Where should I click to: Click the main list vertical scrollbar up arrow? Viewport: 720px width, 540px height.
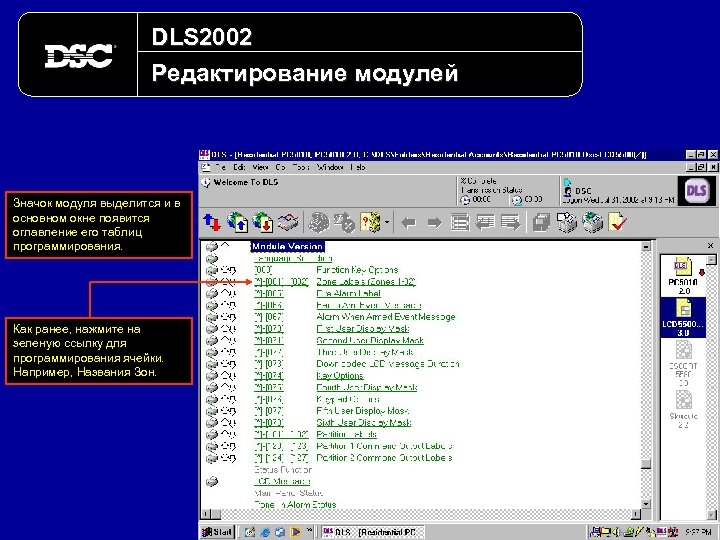click(x=646, y=247)
